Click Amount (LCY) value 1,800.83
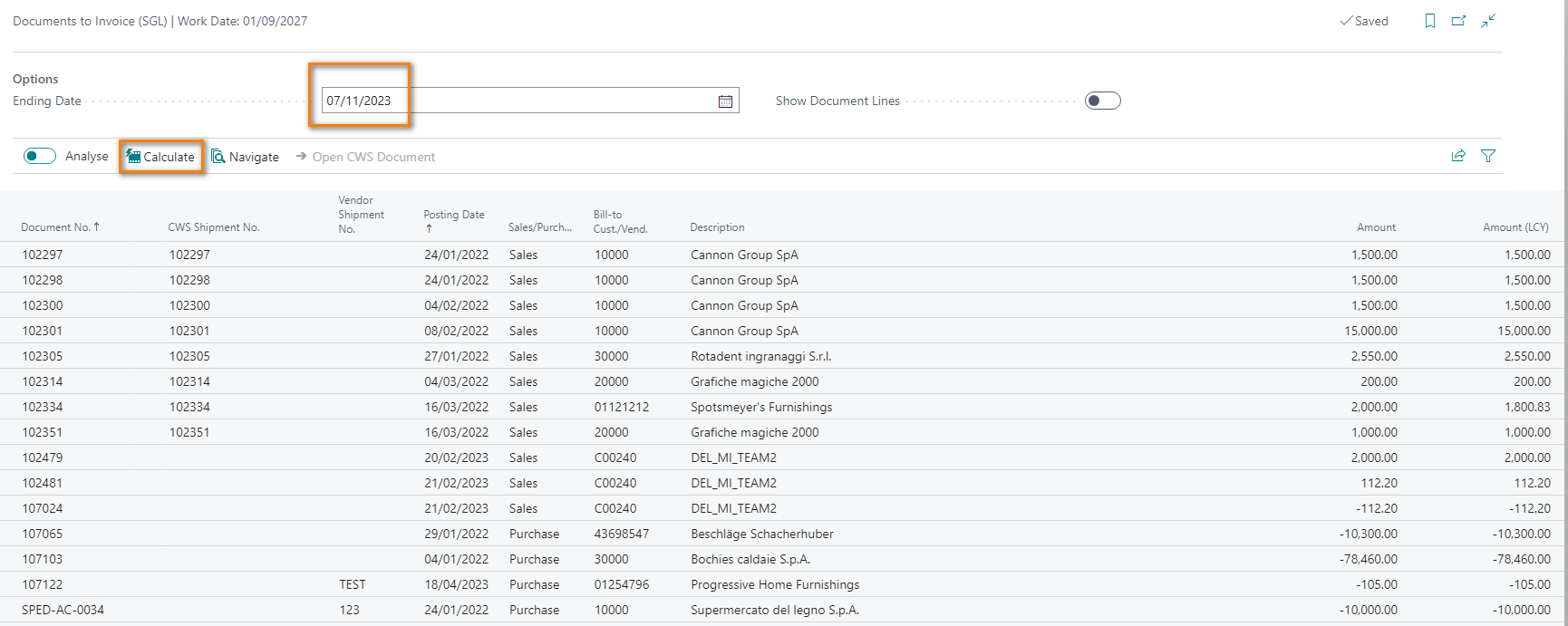1568x626 pixels. click(1527, 407)
